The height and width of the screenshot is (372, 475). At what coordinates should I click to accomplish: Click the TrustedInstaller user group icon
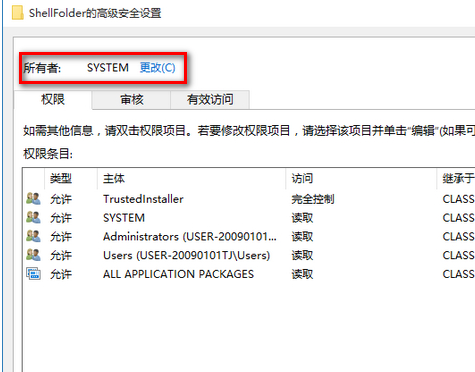coord(33,199)
